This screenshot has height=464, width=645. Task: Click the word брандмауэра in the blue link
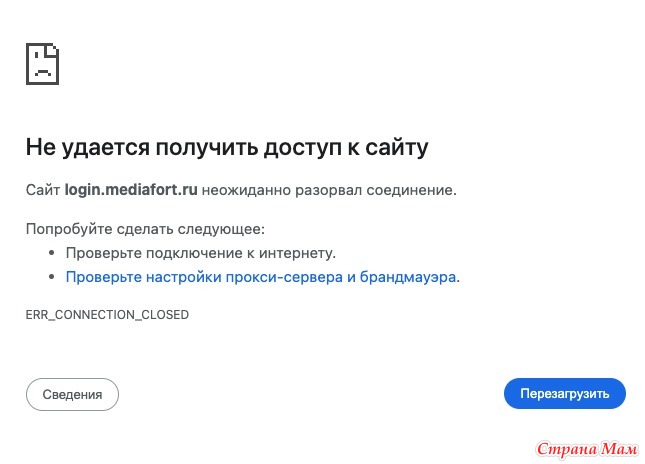pyautogui.click(x=408, y=277)
